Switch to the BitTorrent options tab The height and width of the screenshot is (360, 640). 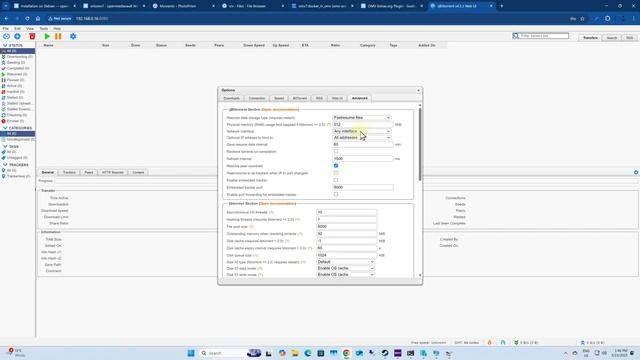[x=300, y=98]
